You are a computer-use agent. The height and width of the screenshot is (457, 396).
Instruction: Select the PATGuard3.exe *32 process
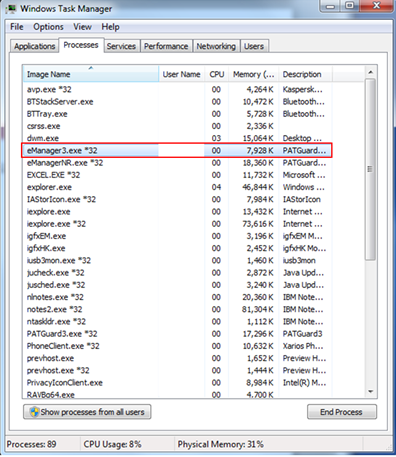[177, 334]
